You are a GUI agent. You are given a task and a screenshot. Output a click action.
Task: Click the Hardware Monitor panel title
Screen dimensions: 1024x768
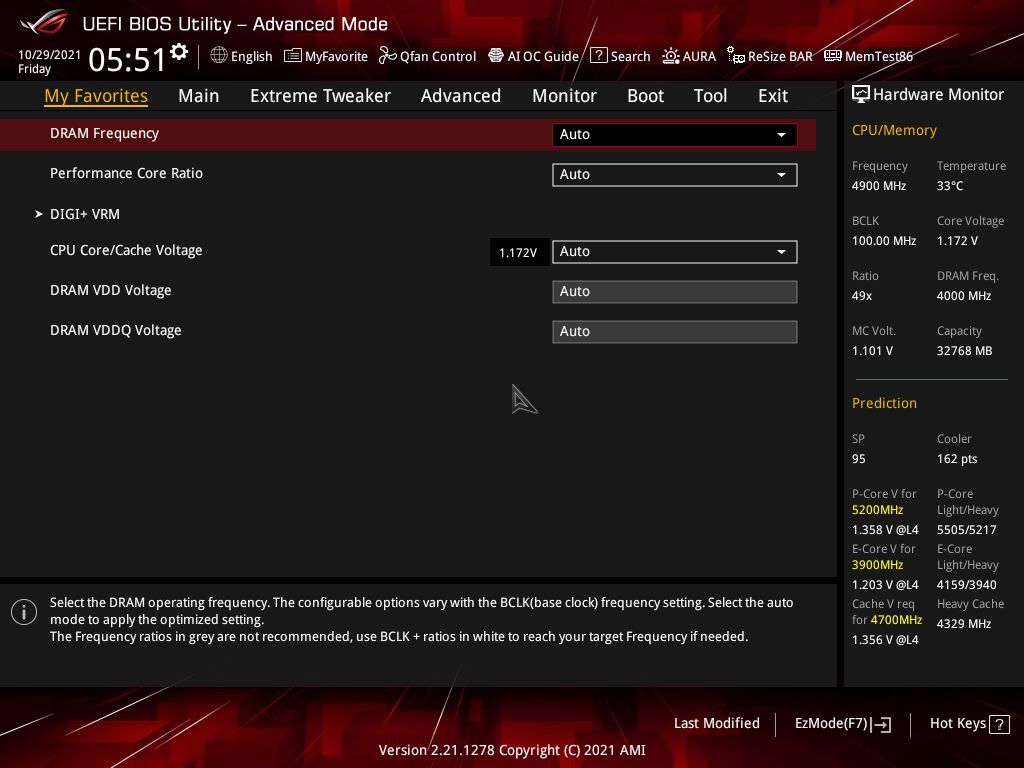pos(938,95)
